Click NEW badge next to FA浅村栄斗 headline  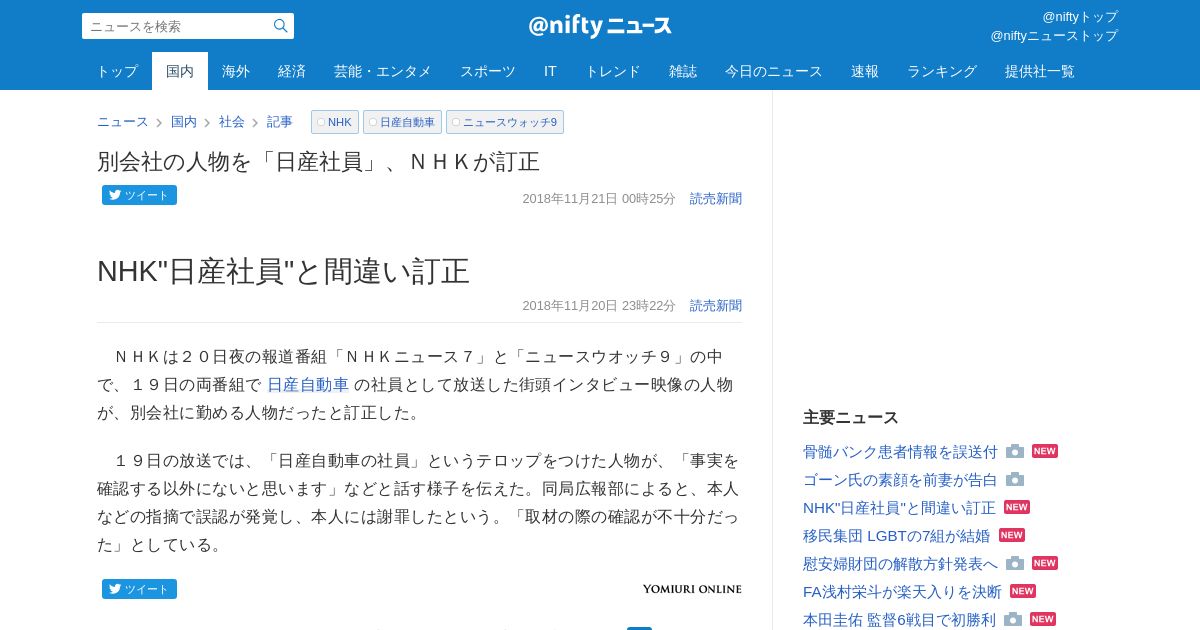pos(1023,591)
